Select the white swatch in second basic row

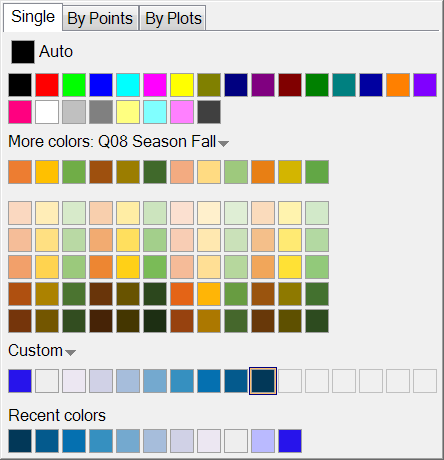[47, 112]
